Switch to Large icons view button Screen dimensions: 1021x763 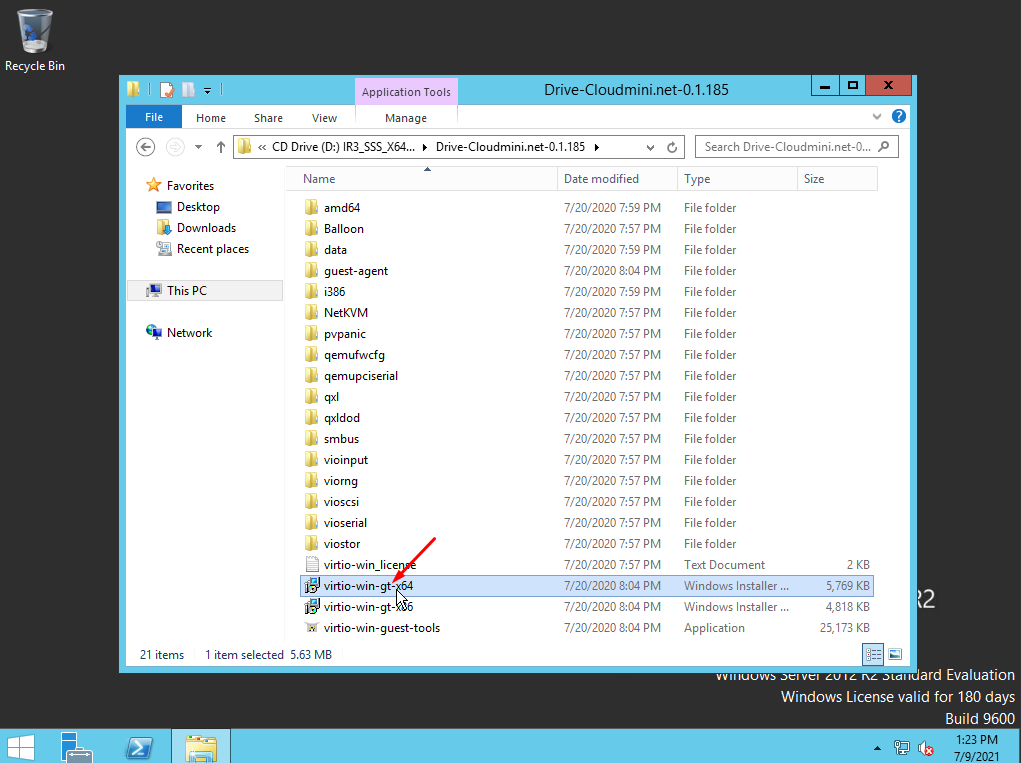(x=895, y=654)
